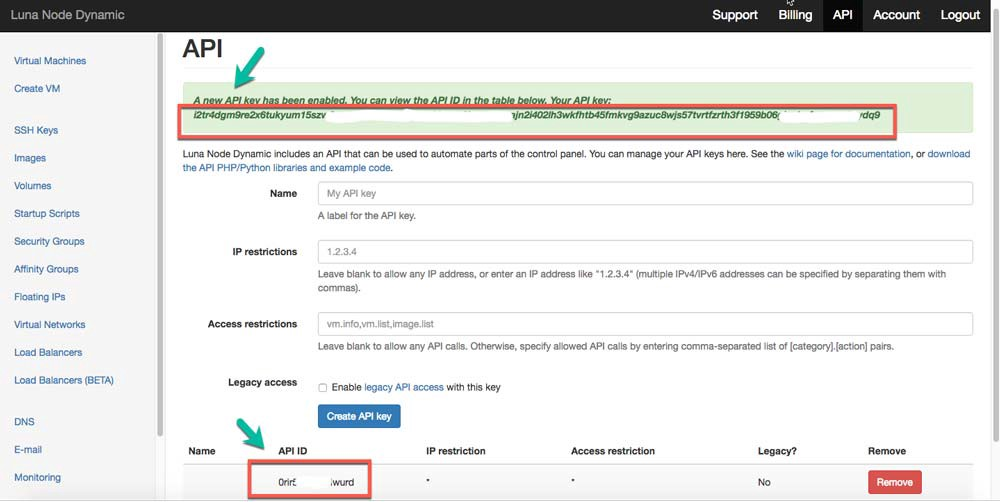Go to Security Groups in the sidebar

coord(49,241)
